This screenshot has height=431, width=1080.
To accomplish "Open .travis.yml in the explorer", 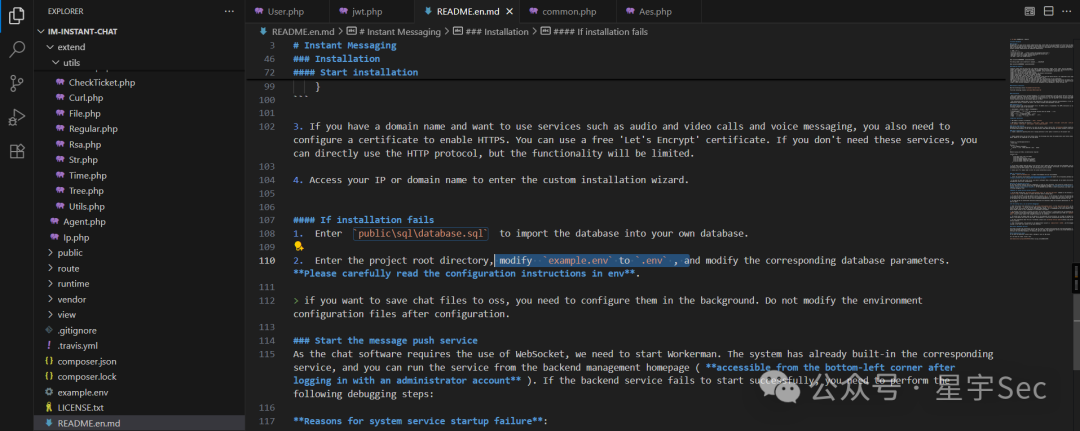I will coord(78,346).
